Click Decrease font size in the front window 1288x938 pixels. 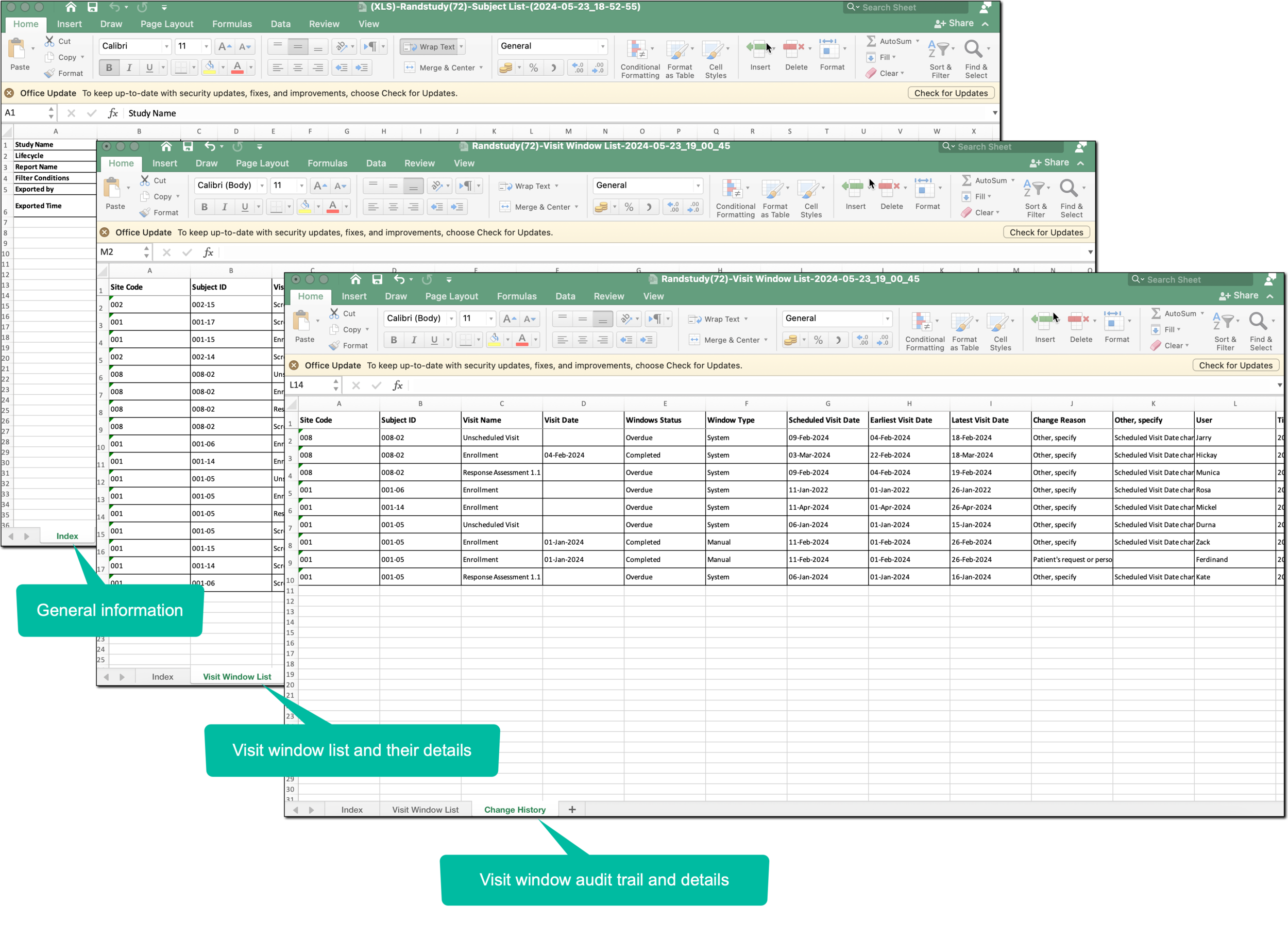click(x=529, y=319)
